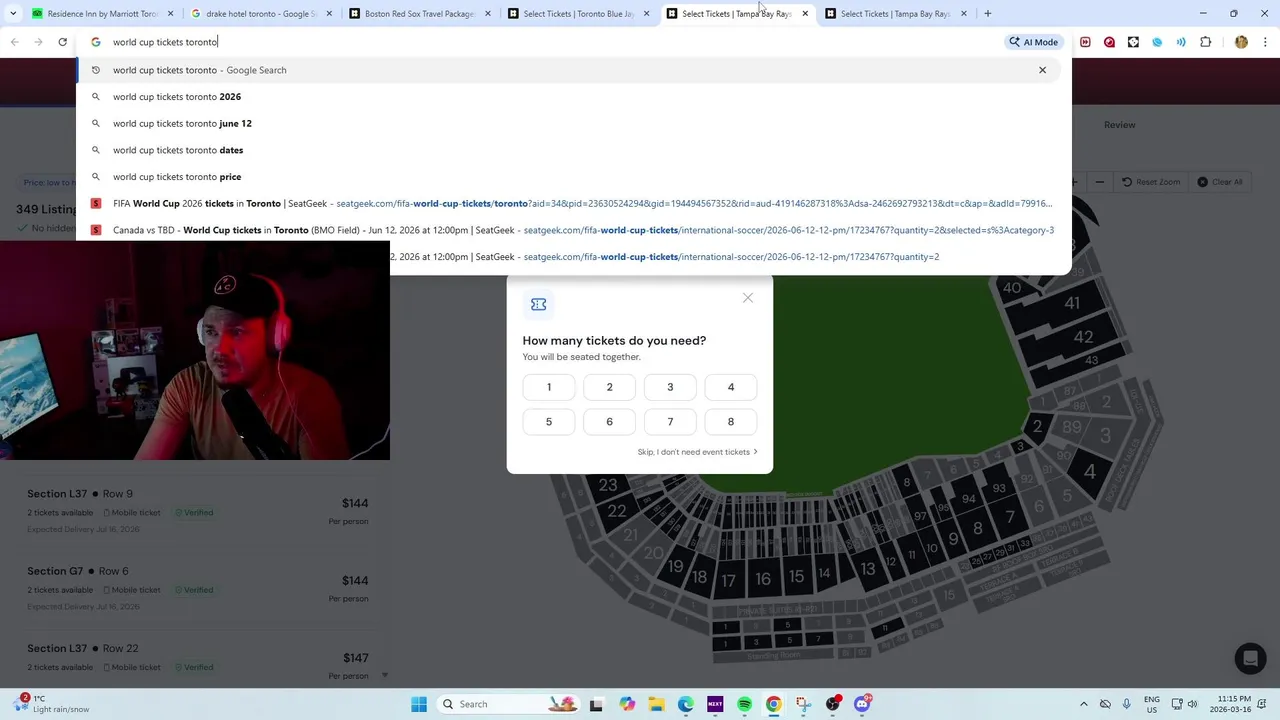Open Discord from the taskbar
1280x720 pixels.
(x=862, y=704)
